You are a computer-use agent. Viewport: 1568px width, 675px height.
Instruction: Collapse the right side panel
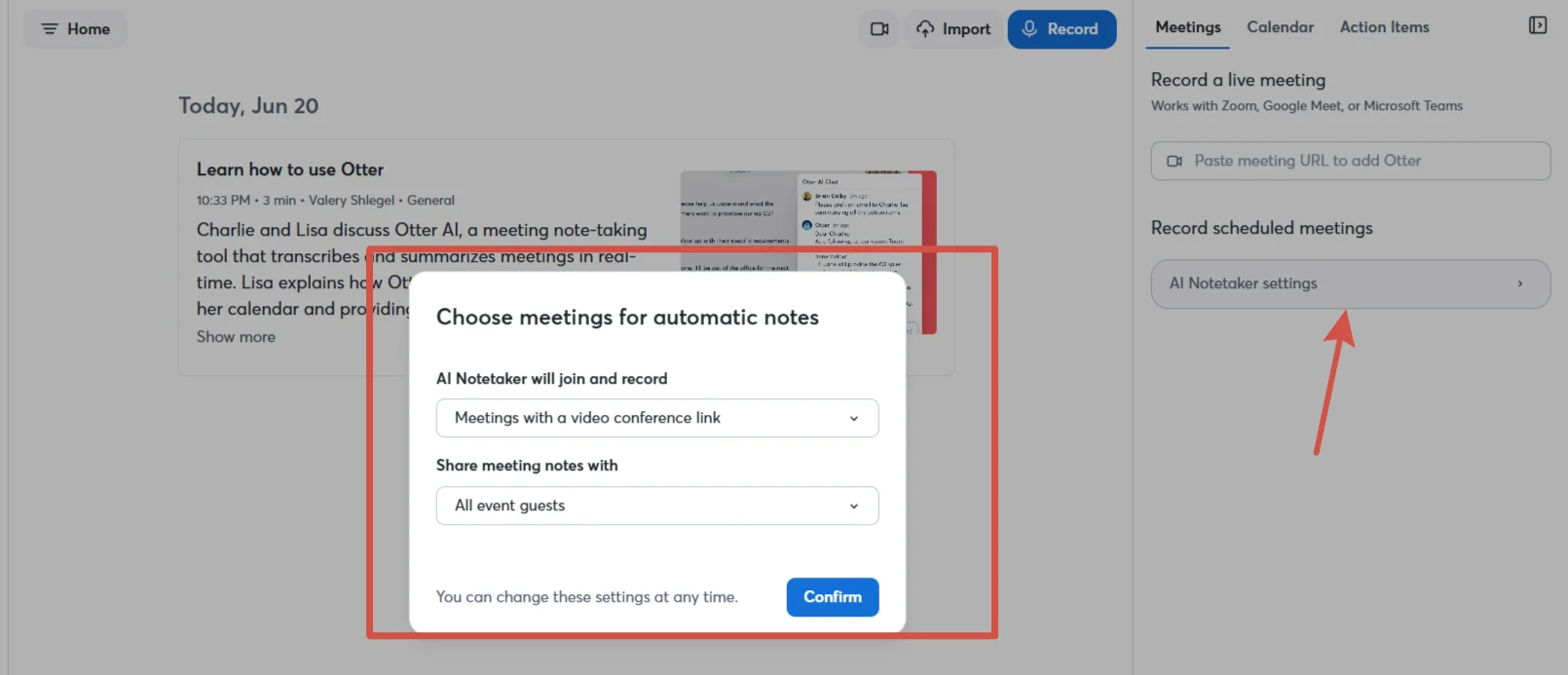1538,25
